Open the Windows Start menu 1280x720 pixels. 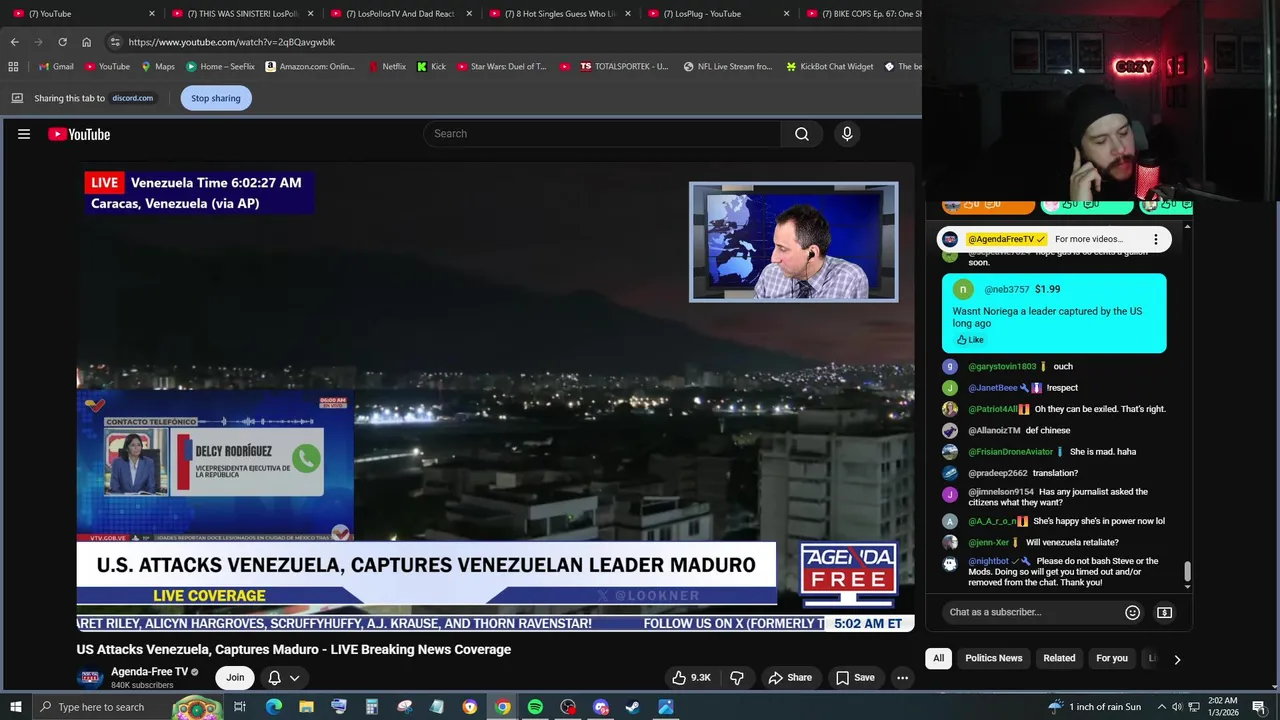coord(15,707)
